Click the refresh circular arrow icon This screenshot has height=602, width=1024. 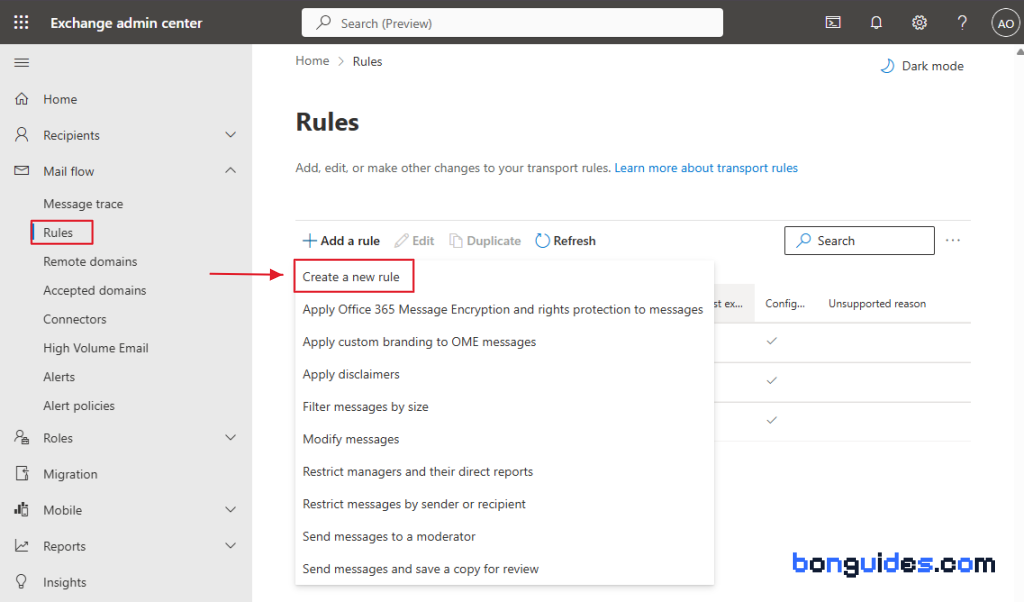click(x=542, y=241)
